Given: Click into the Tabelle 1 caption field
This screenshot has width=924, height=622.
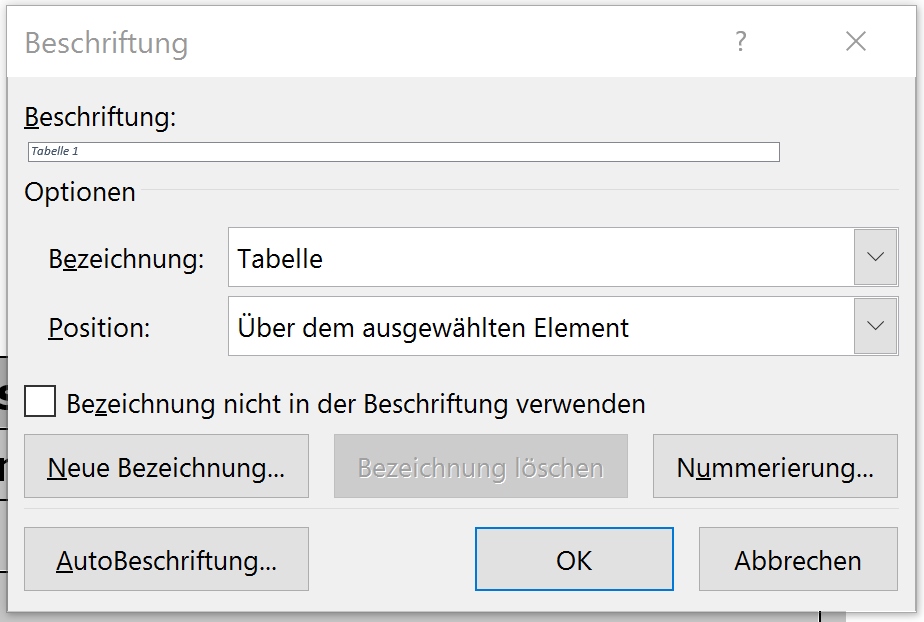Looking at the screenshot, I should (404, 152).
